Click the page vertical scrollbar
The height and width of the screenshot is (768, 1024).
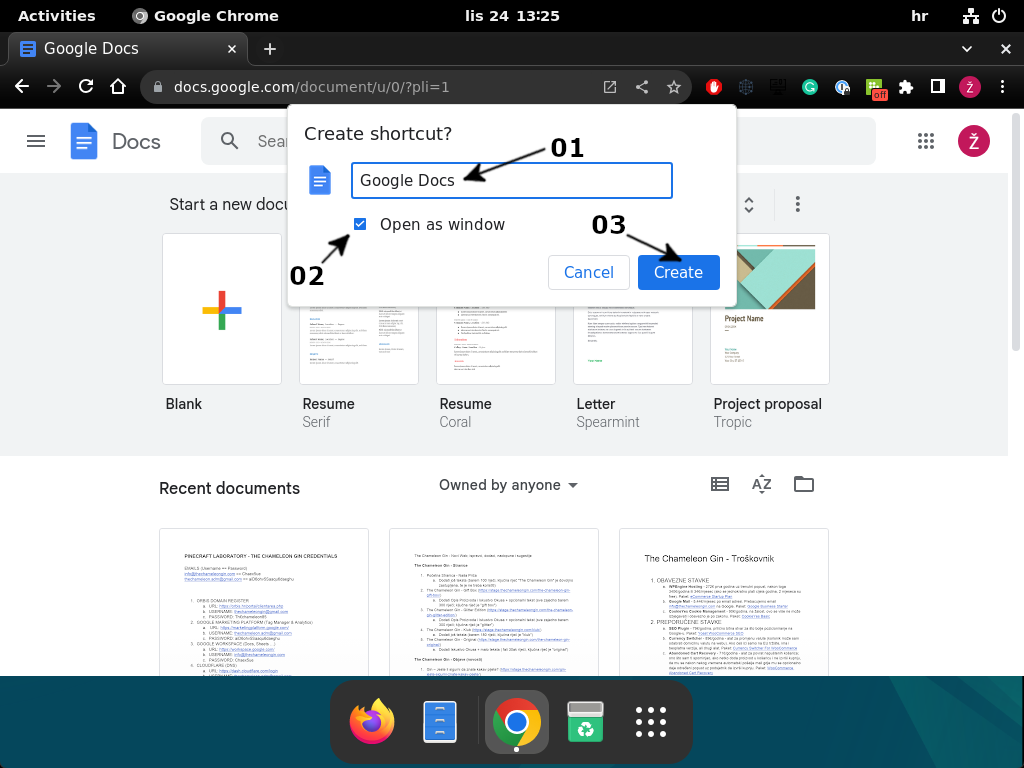(x=1016, y=232)
